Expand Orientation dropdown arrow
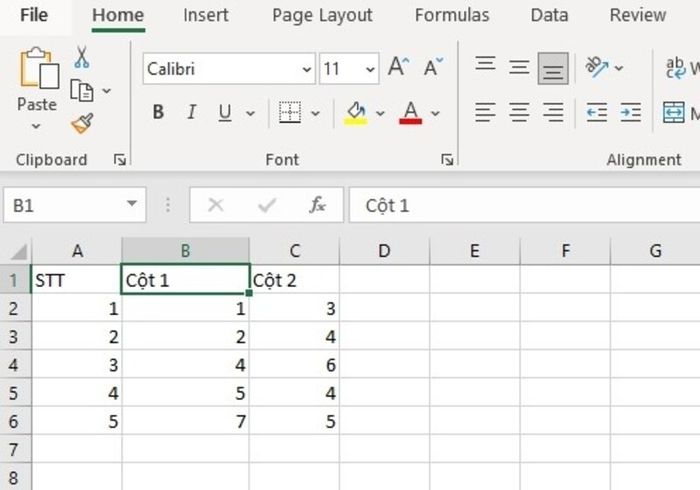 [x=619, y=68]
